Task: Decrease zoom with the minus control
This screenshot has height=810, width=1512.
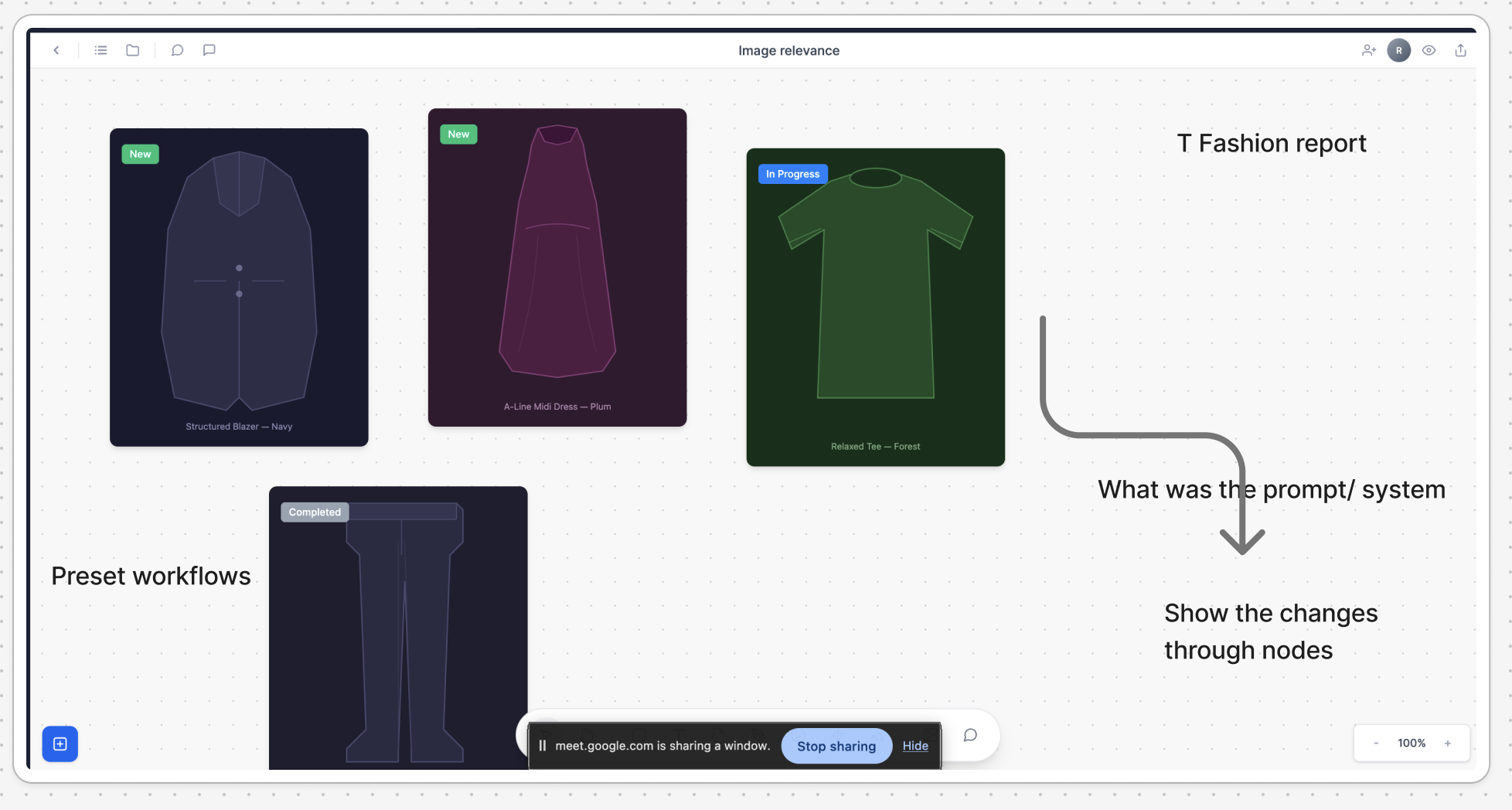Action: (x=1376, y=743)
